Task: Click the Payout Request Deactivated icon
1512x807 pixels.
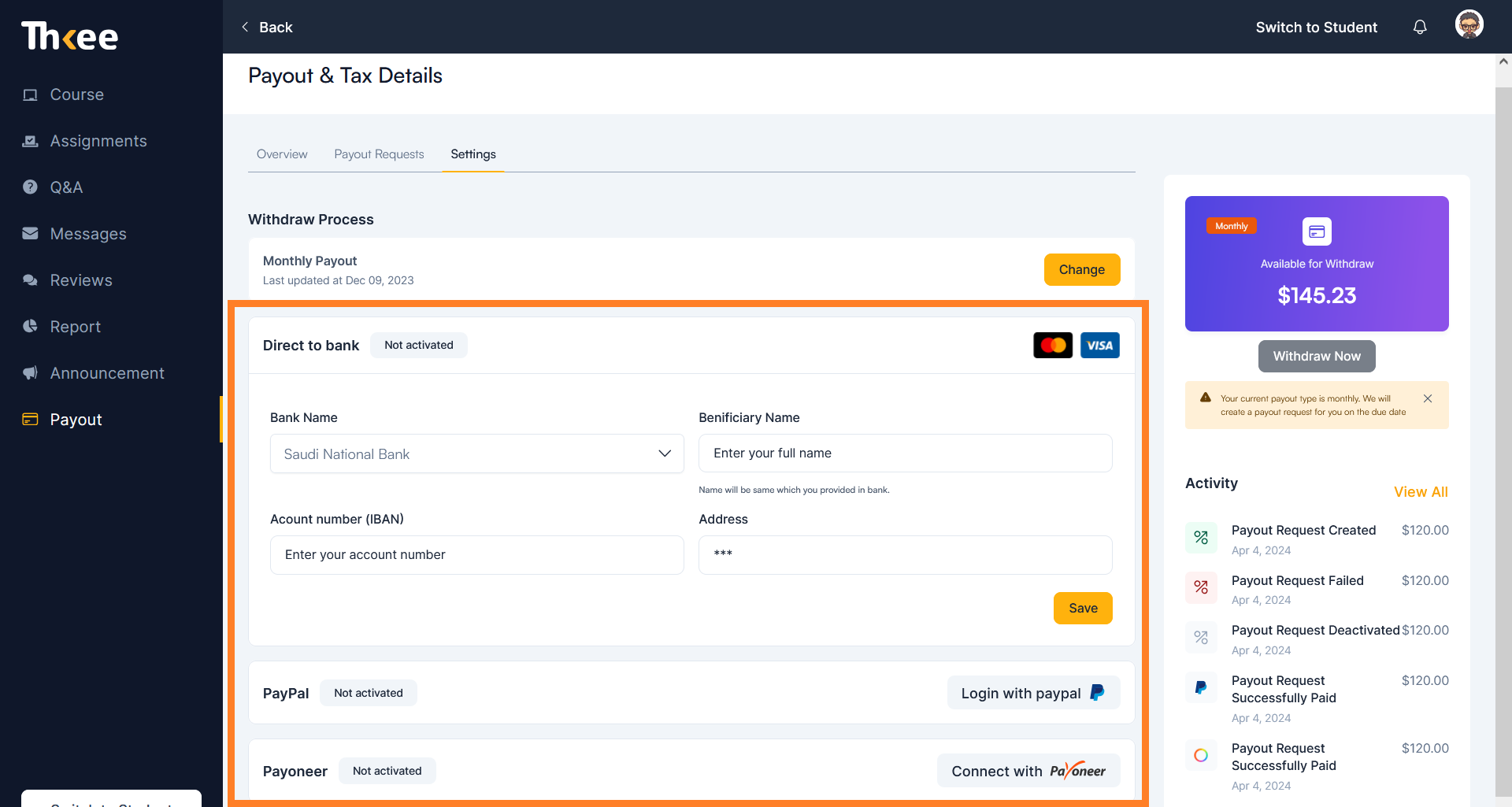Action: coord(1201,638)
